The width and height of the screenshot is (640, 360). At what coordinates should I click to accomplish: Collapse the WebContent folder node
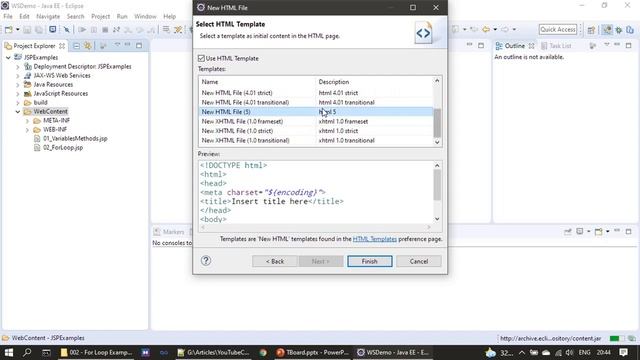click(x=18, y=111)
